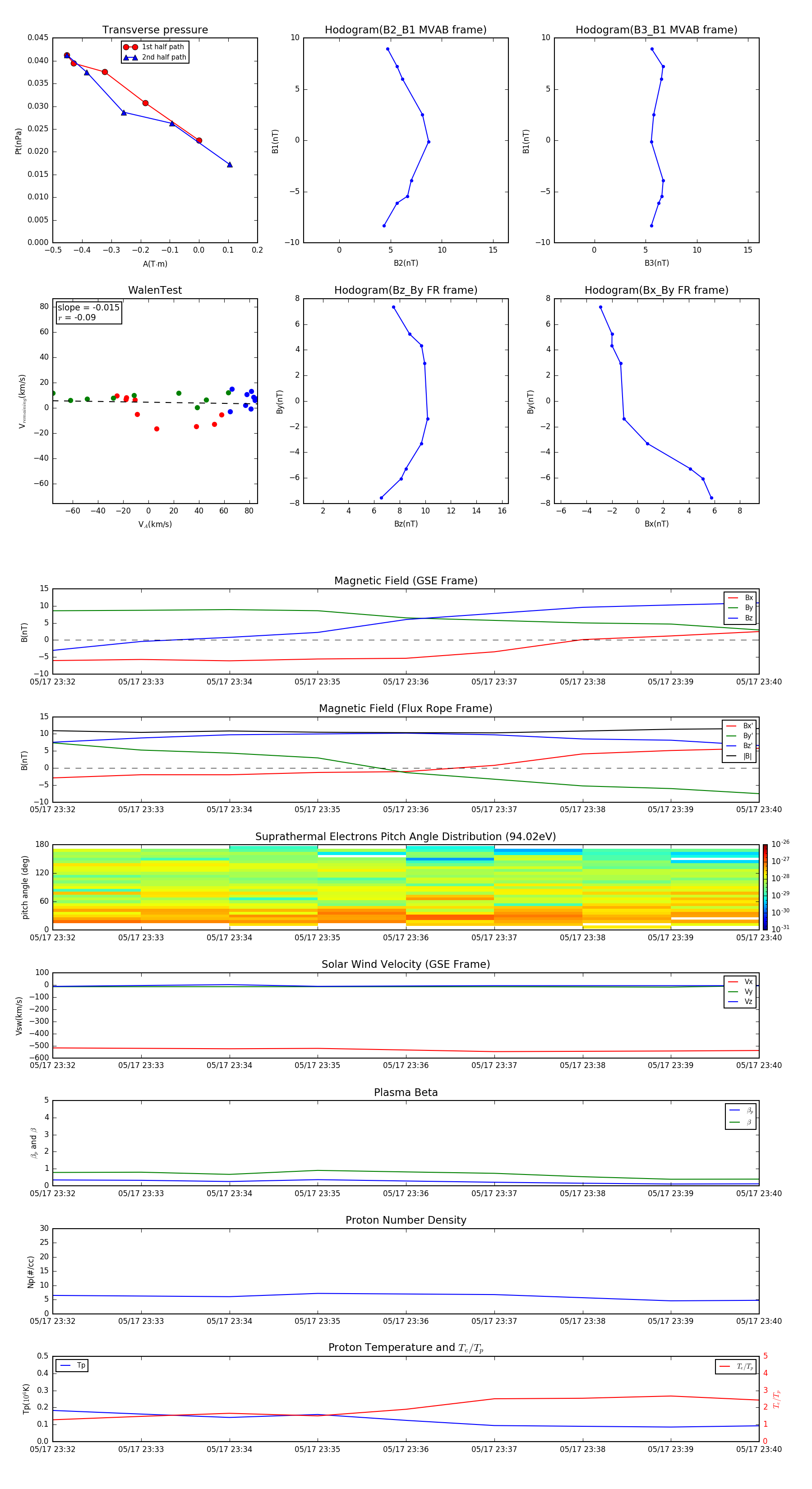Click the "Plasma Beta" plot title
The height and width of the screenshot is (1489, 812).
tap(406, 1092)
